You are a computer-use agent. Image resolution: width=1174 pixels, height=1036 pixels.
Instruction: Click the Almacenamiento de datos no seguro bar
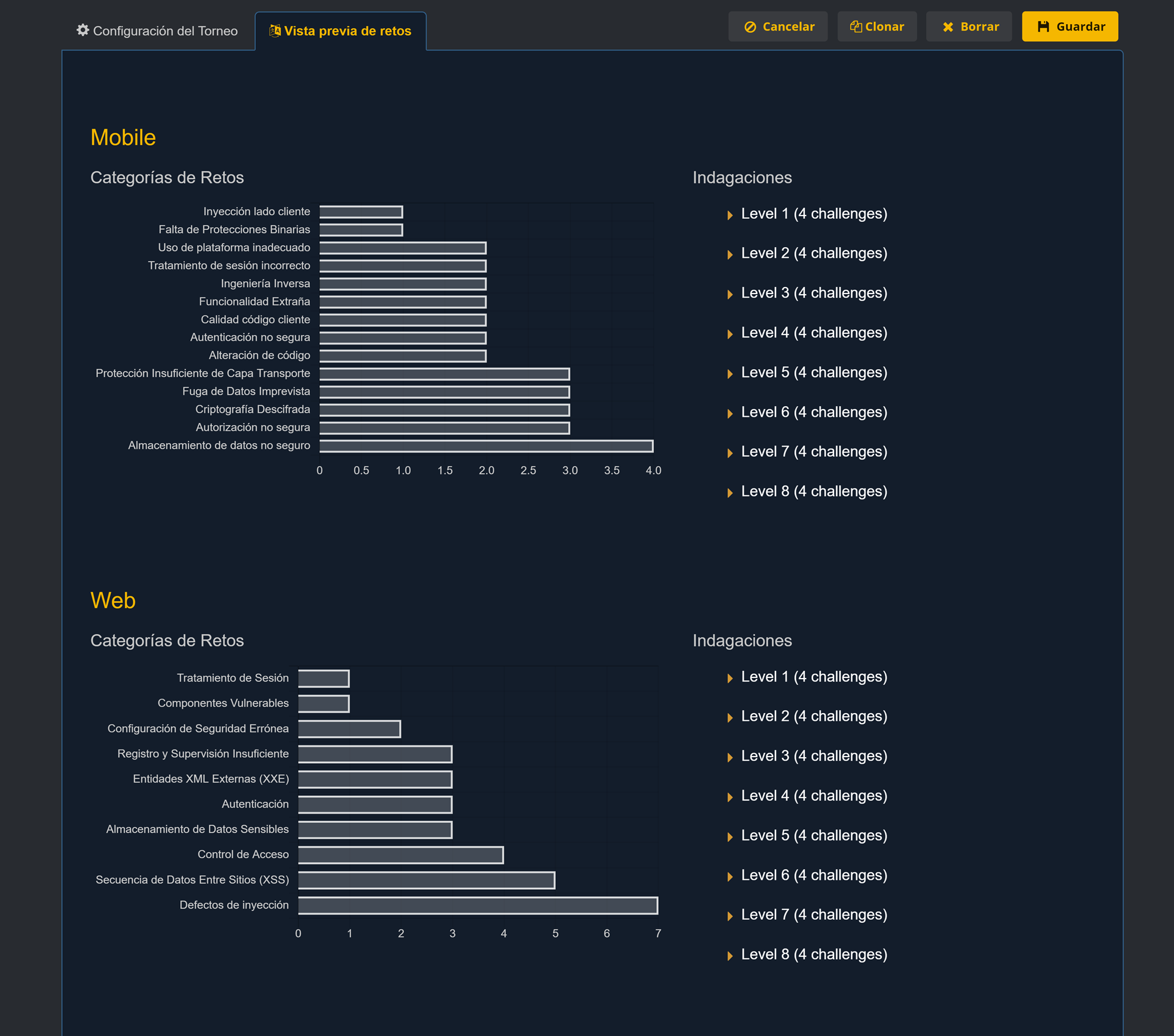click(486, 446)
